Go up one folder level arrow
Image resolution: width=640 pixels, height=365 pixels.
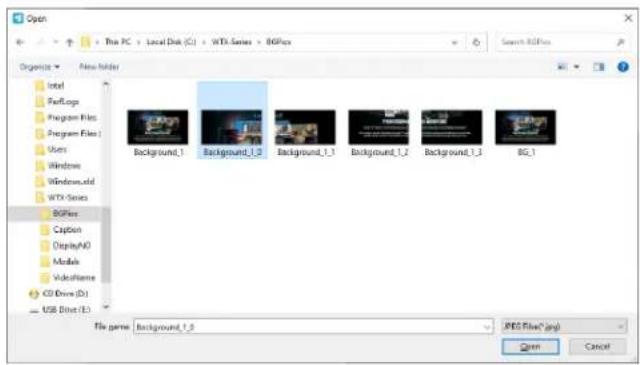pos(69,42)
